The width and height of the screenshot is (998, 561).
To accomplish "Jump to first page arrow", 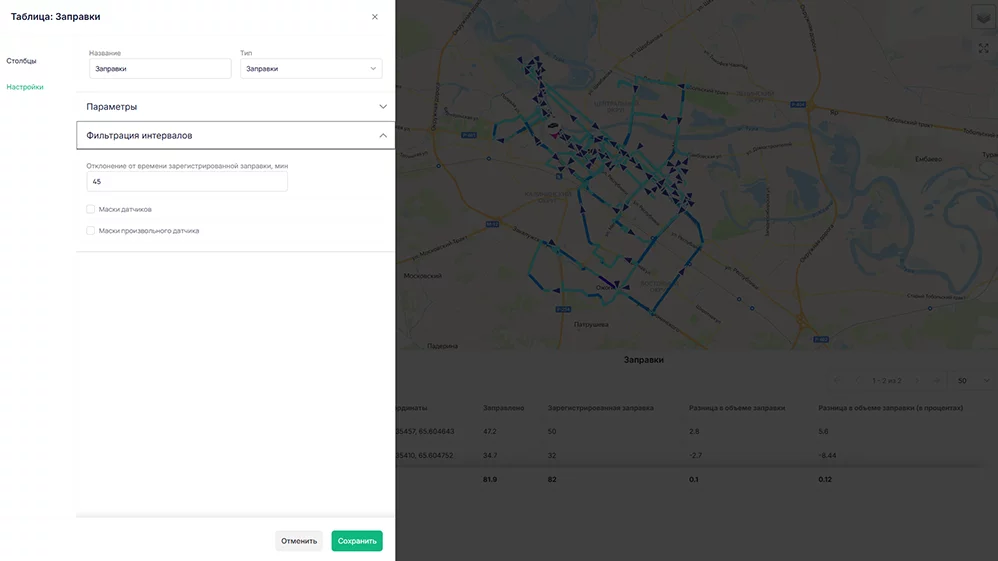I will (x=836, y=381).
